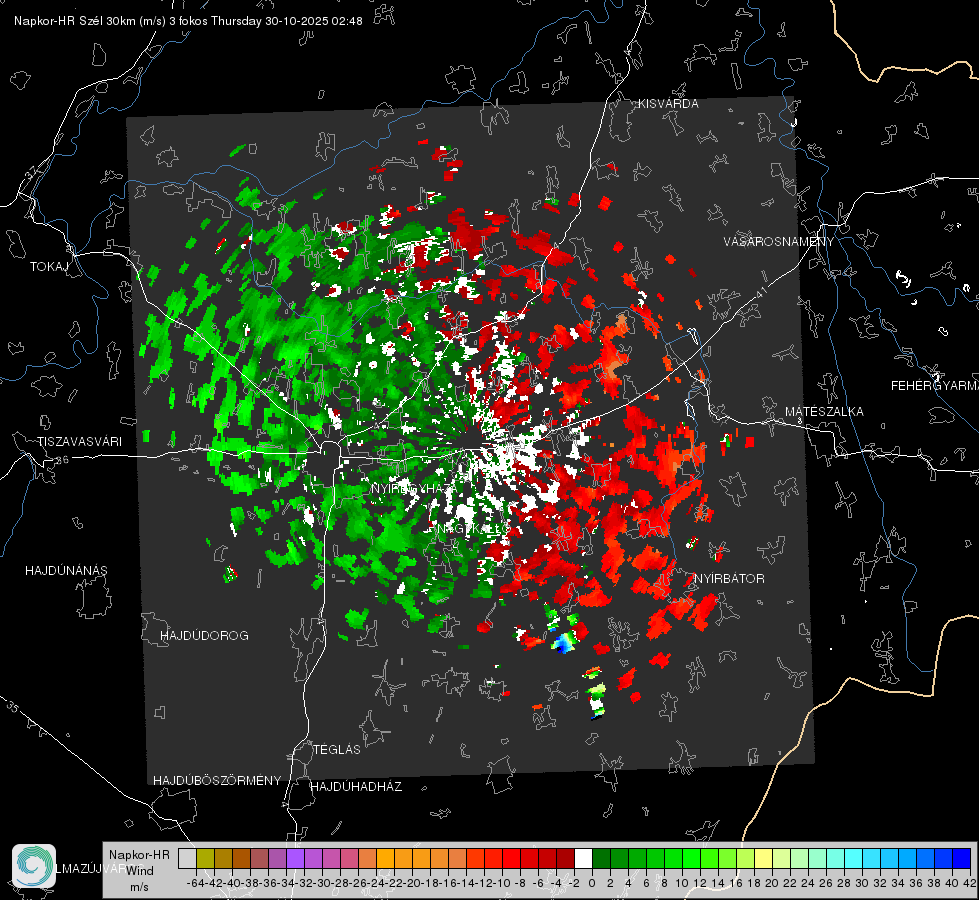Click the HAJDÚHADHÁZ town label
979x900 pixels.
356,787
